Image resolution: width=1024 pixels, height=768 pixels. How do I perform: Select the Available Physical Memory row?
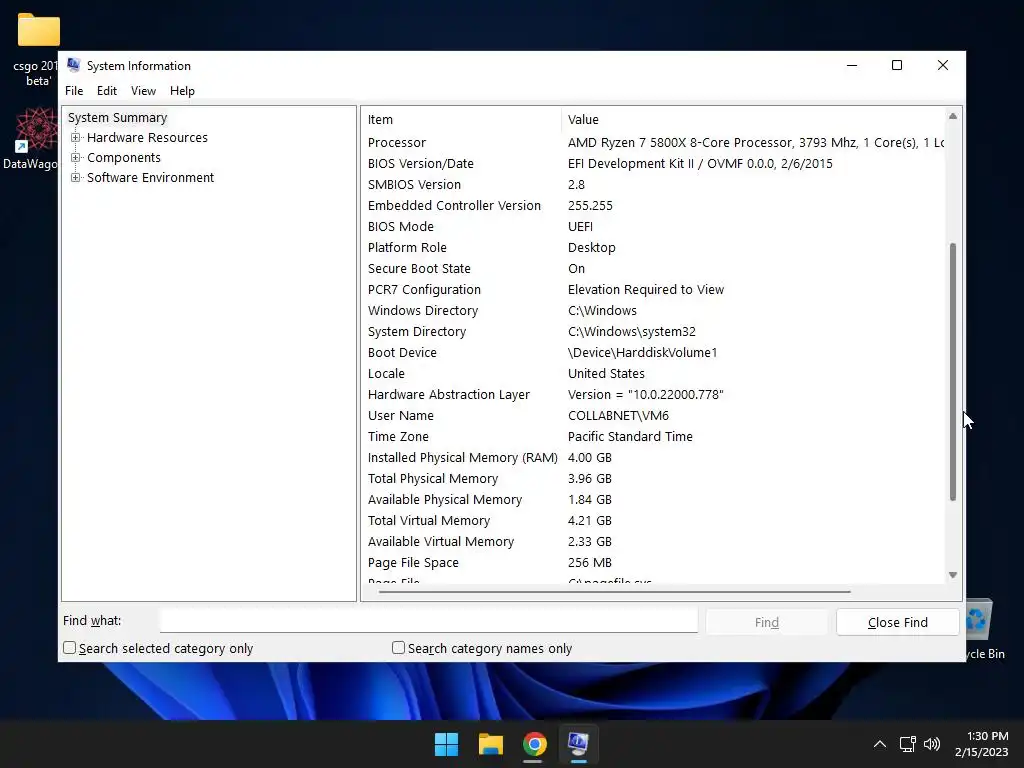(x=653, y=499)
